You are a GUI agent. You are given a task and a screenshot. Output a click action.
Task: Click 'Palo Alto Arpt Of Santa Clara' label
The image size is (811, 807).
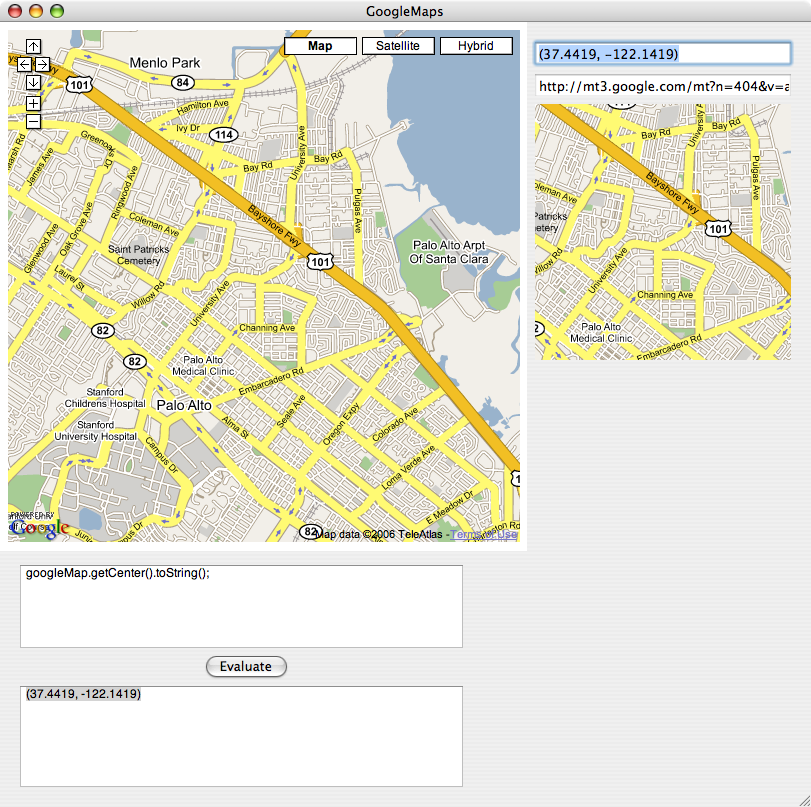(449, 252)
